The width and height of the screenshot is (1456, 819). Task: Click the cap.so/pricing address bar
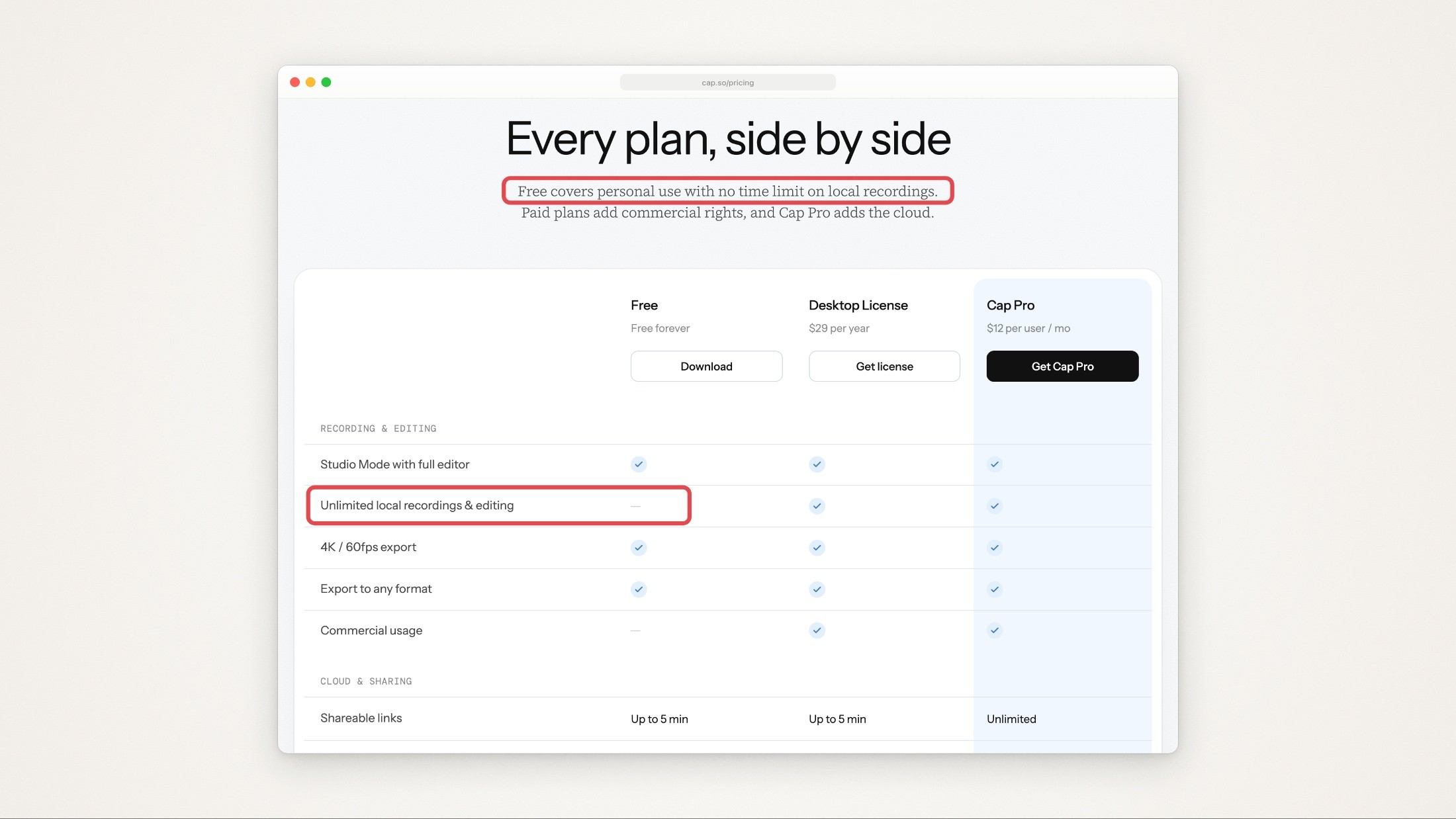pyautogui.click(x=727, y=83)
